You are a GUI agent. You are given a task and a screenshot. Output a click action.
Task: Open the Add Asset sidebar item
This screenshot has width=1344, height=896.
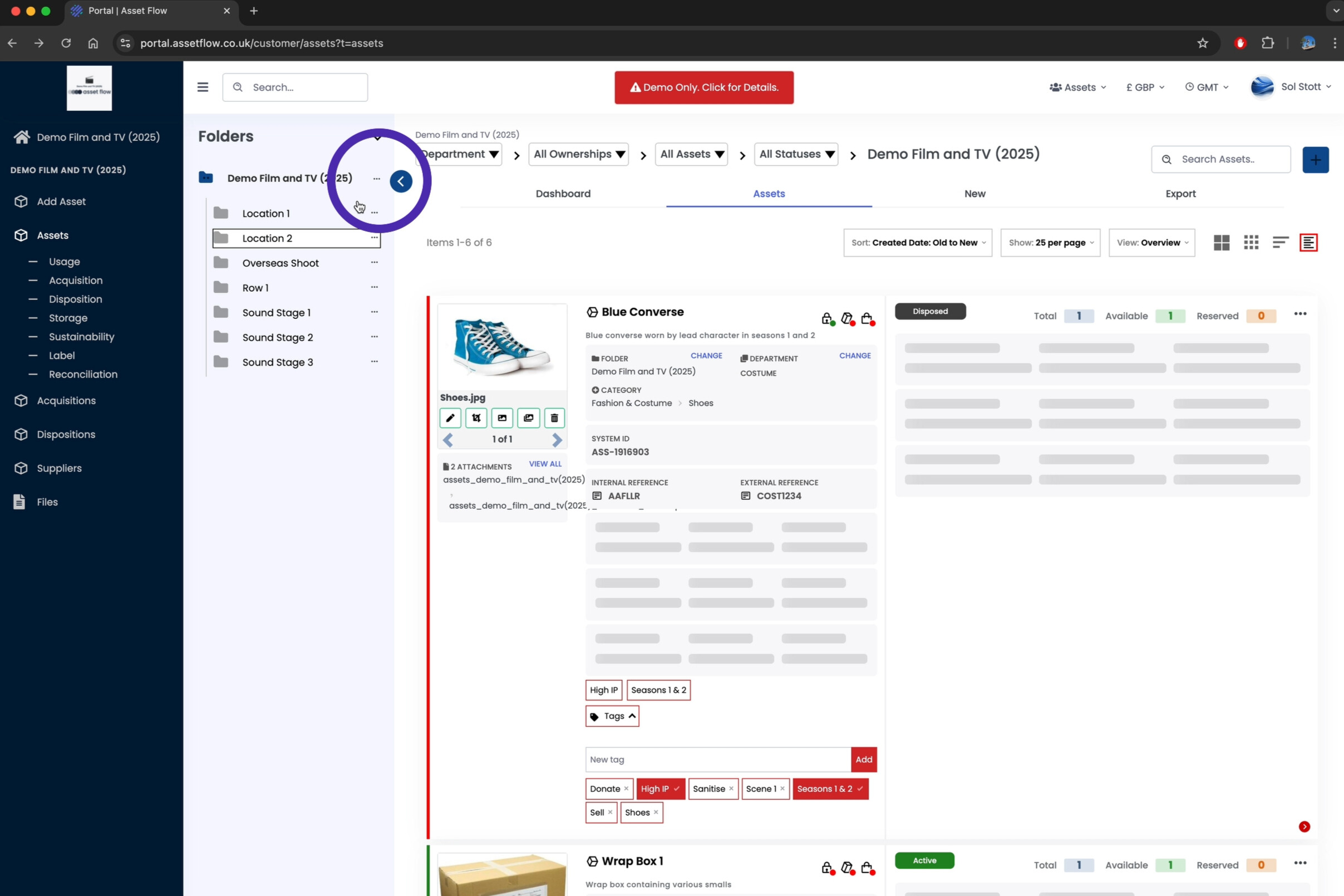point(61,201)
